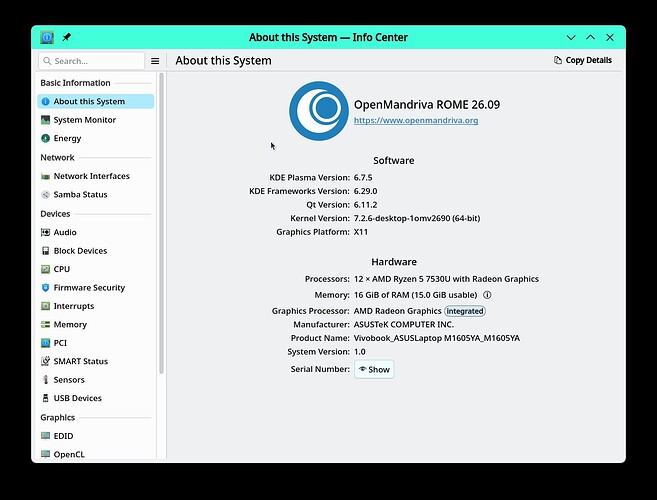The image size is (657, 500).
Task: Click the Qt Version value 6.11.2
Action: (x=365, y=205)
